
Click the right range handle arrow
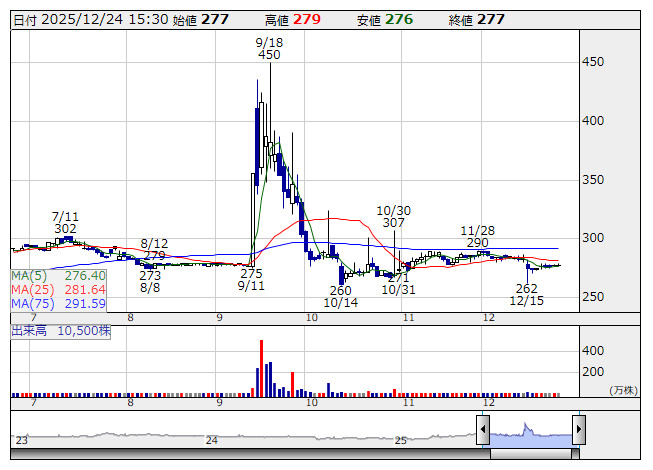[578, 430]
